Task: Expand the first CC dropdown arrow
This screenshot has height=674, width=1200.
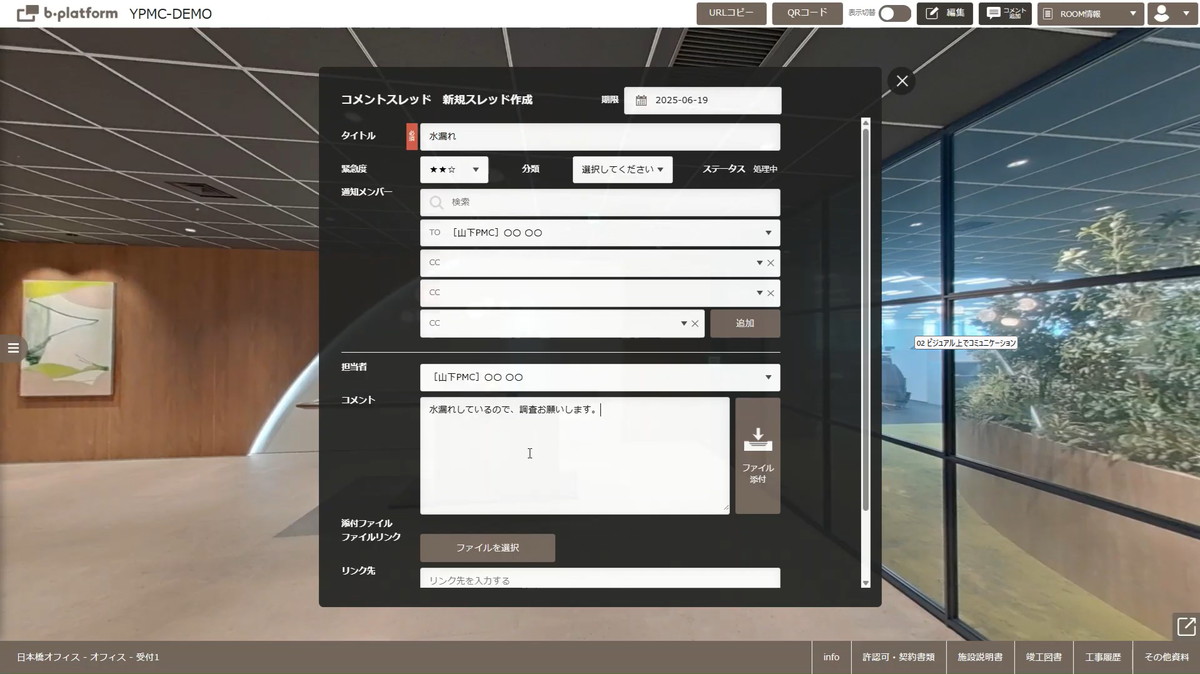Action: 760,263
